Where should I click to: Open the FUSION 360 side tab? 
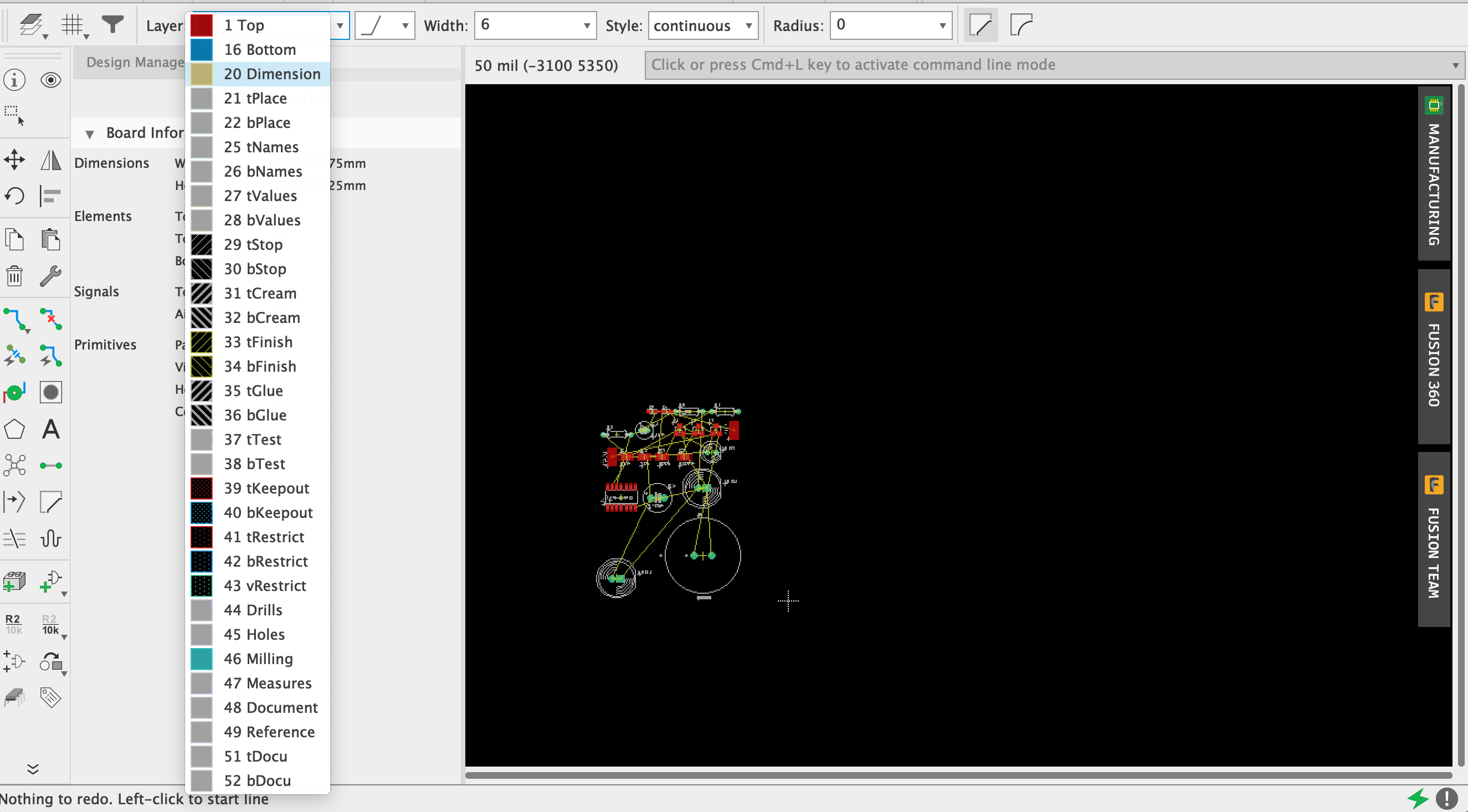pyautogui.click(x=1434, y=356)
